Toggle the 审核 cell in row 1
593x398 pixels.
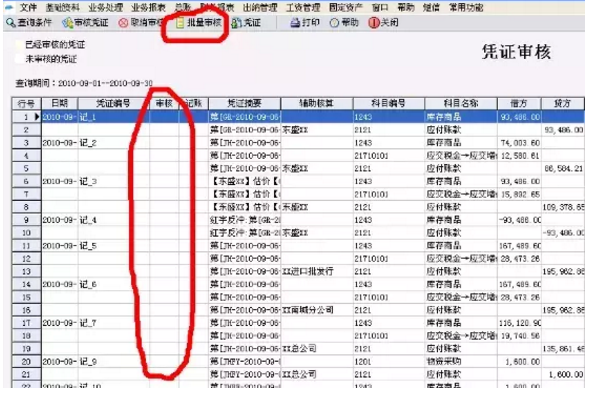click(x=164, y=117)
